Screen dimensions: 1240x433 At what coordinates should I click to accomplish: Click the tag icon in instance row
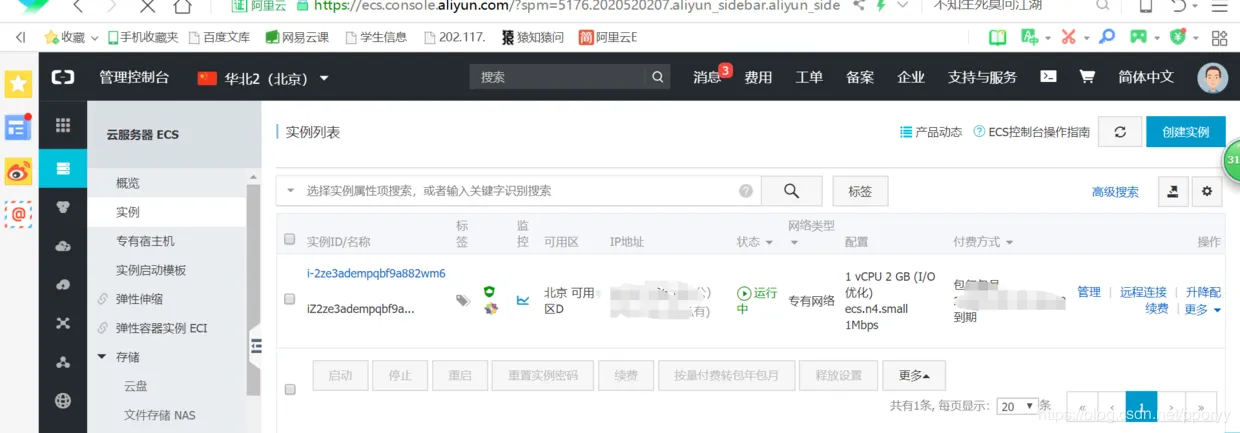click(x=462, y=300)
